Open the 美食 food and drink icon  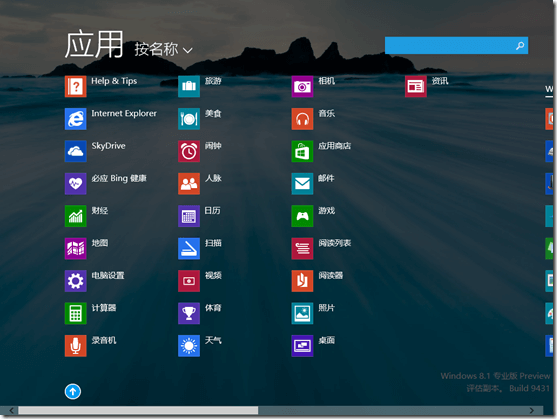[x=189, y=119]
